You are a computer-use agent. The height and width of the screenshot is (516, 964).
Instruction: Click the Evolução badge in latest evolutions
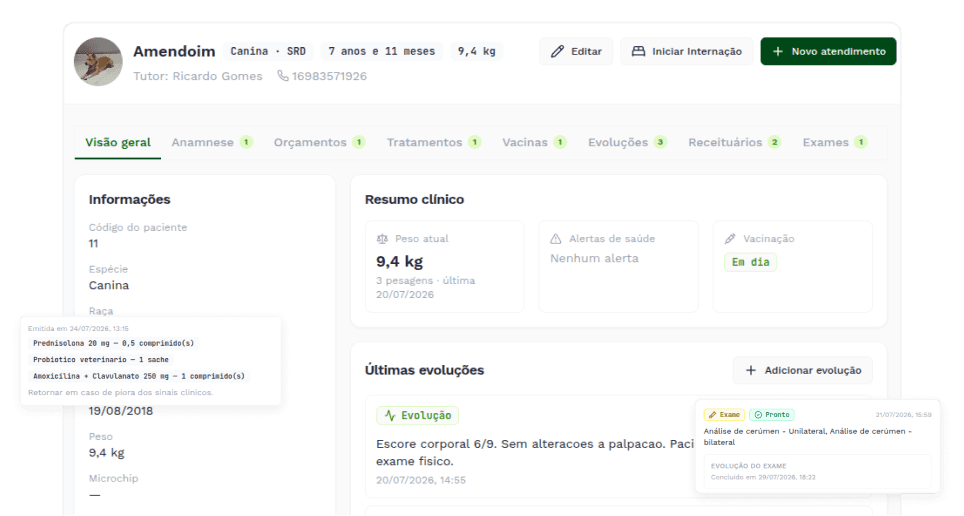click(x=417, y=416)
